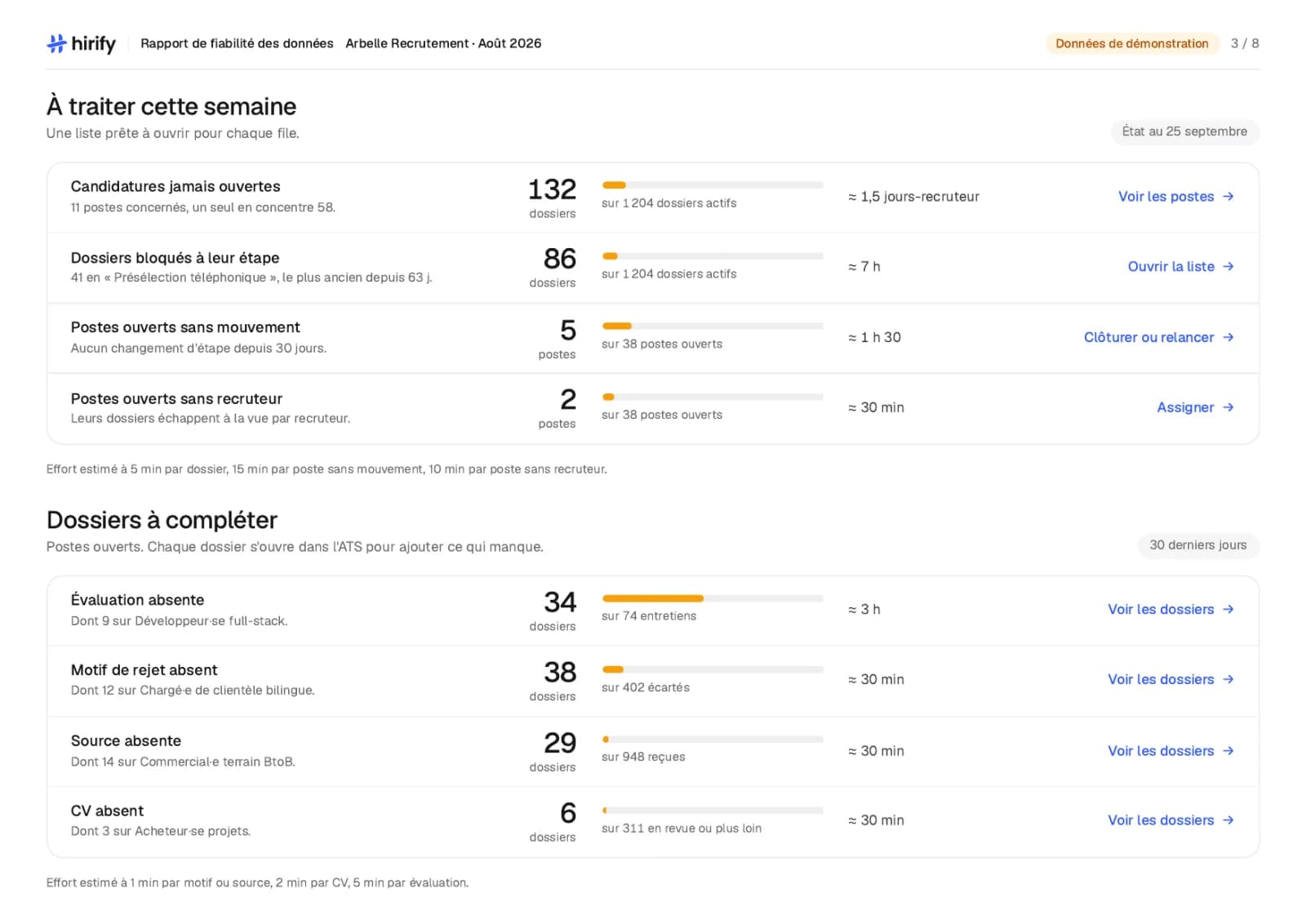Select the "sur 948 reçues" caption
This screenshot has height=924, width=1306.
point(643,757)
